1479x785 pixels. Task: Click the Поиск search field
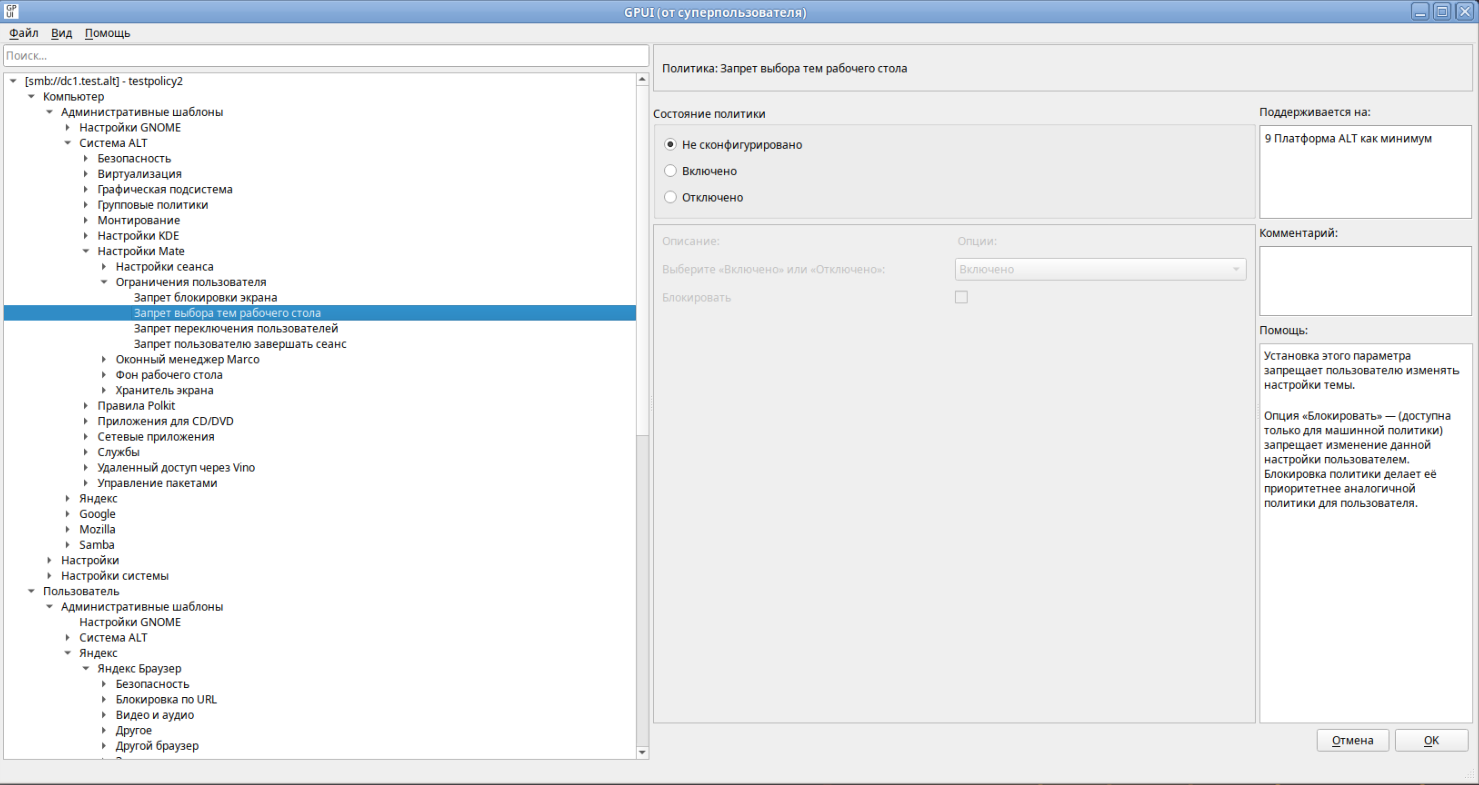coord(326,56)
